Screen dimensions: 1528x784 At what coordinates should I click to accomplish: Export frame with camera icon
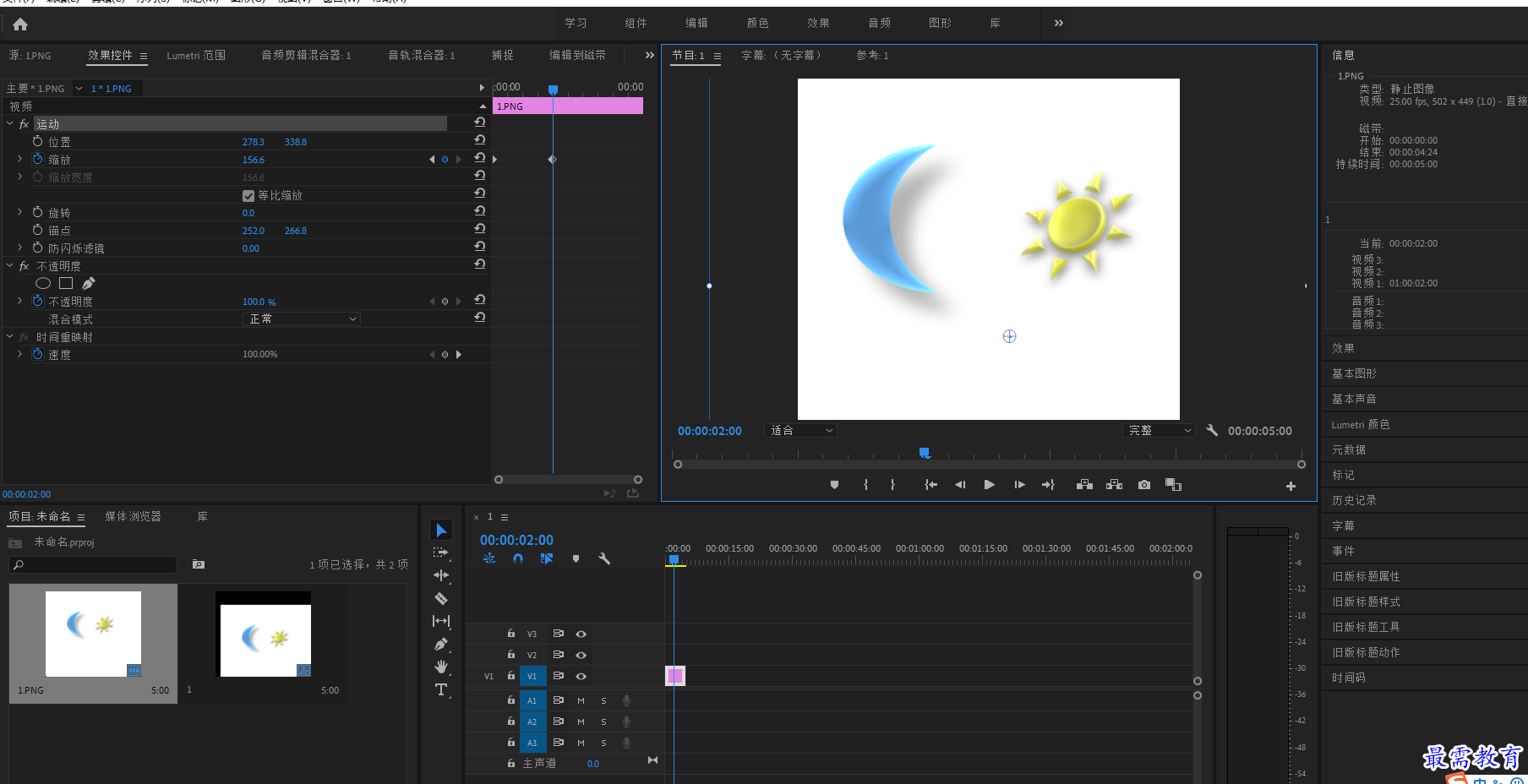[1143, 485]
